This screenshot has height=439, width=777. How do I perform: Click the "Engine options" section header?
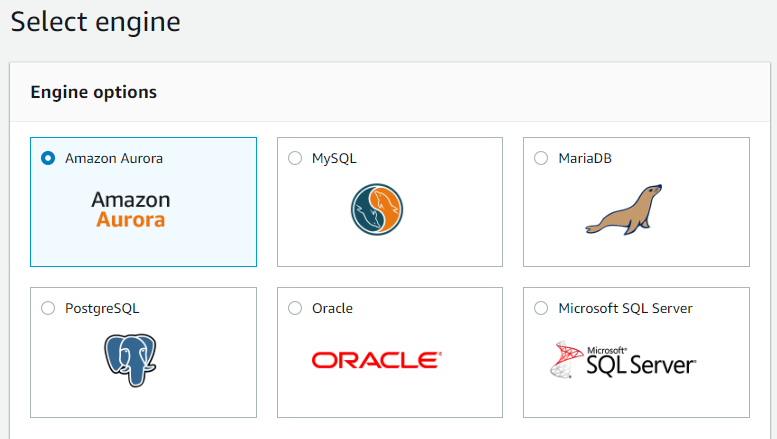point(94,92)
